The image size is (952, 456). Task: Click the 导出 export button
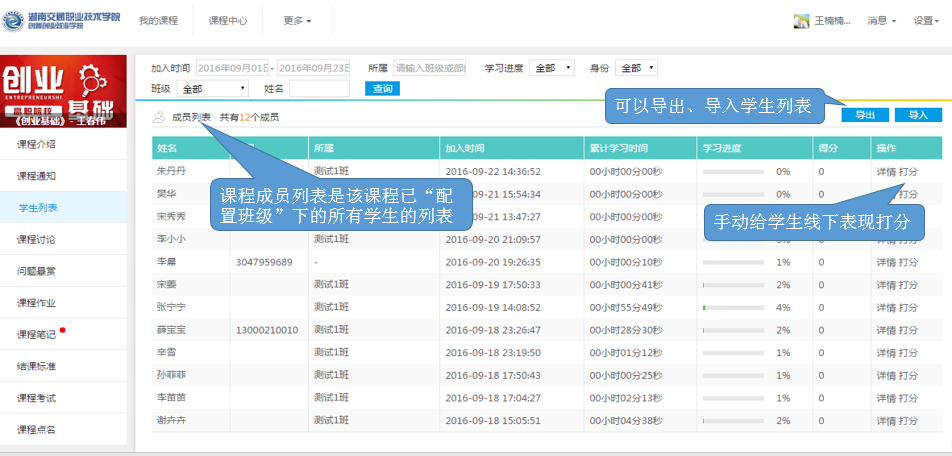coord(865,115)
